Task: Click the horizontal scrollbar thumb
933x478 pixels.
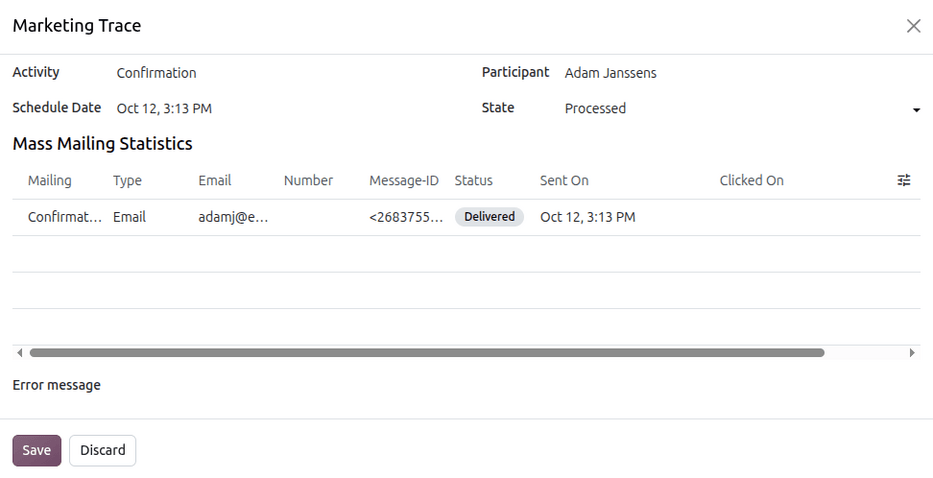Action: pyautogui.click(x=427, y=352)
